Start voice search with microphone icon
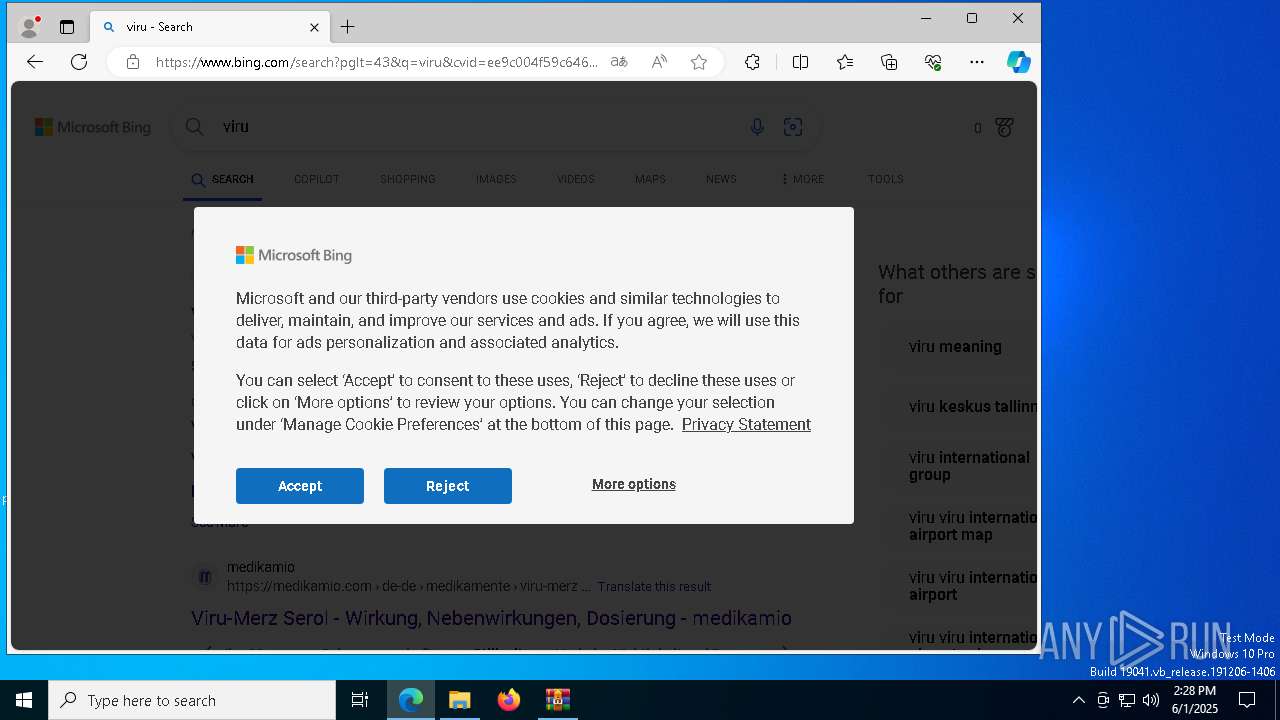 coord(757,127)
